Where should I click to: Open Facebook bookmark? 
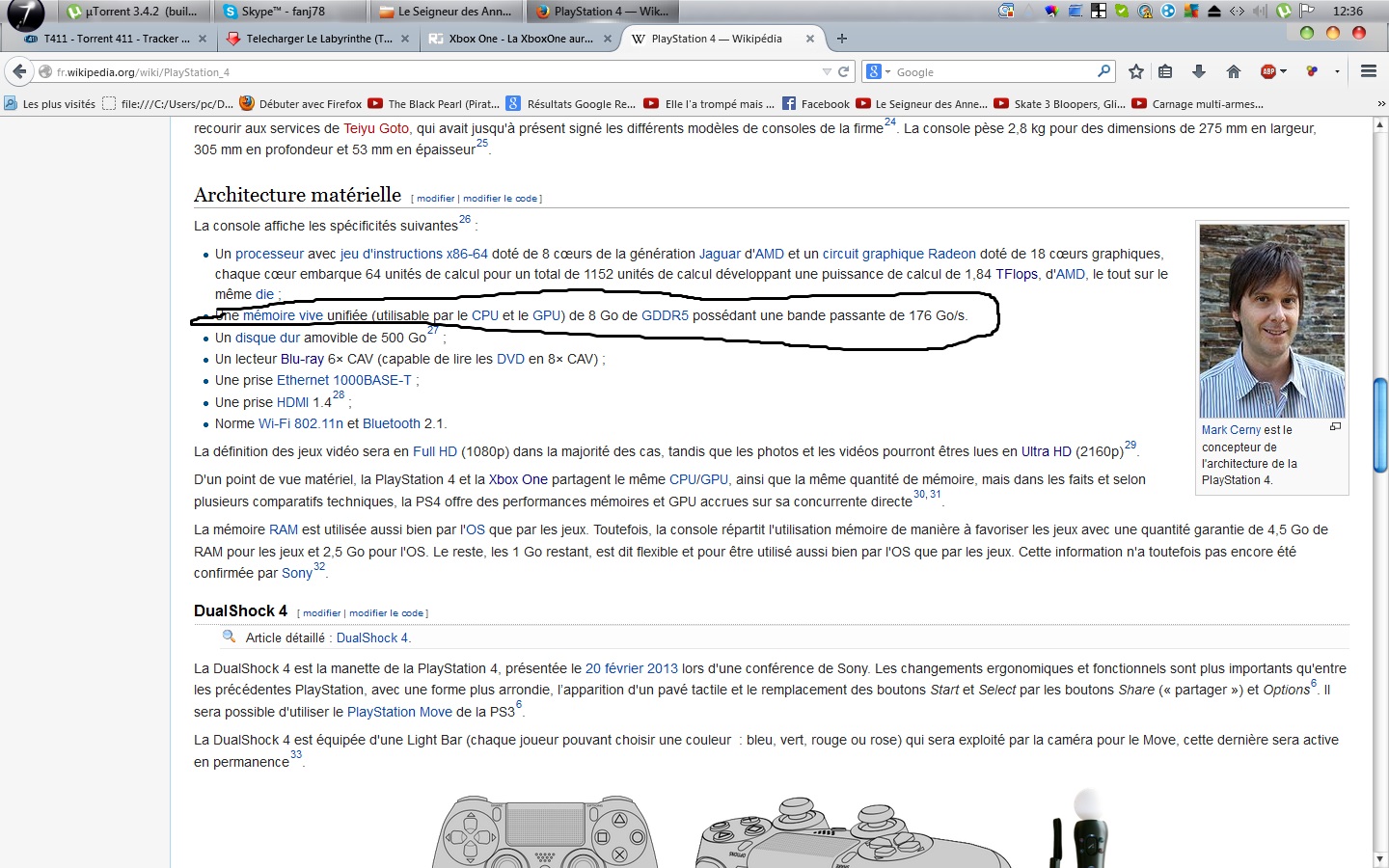tap(816, 104)
